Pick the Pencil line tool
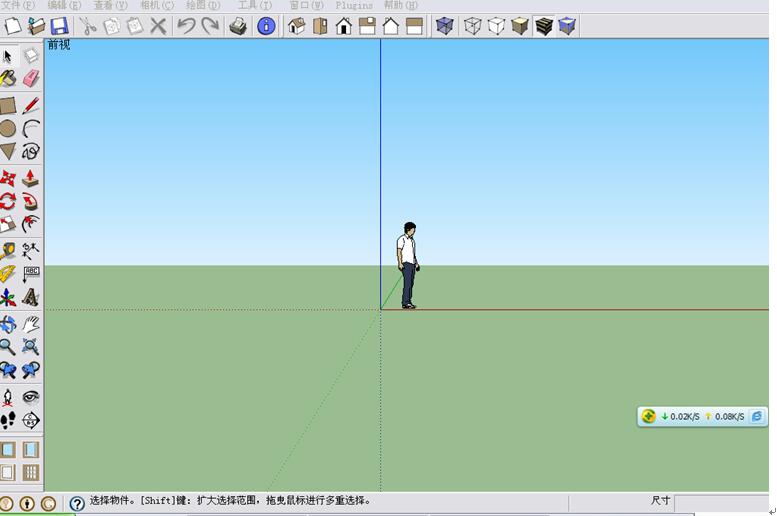Image resolution: width=777 pixels, height=516 pixels. pyautogui.click(x=31, y=105)
